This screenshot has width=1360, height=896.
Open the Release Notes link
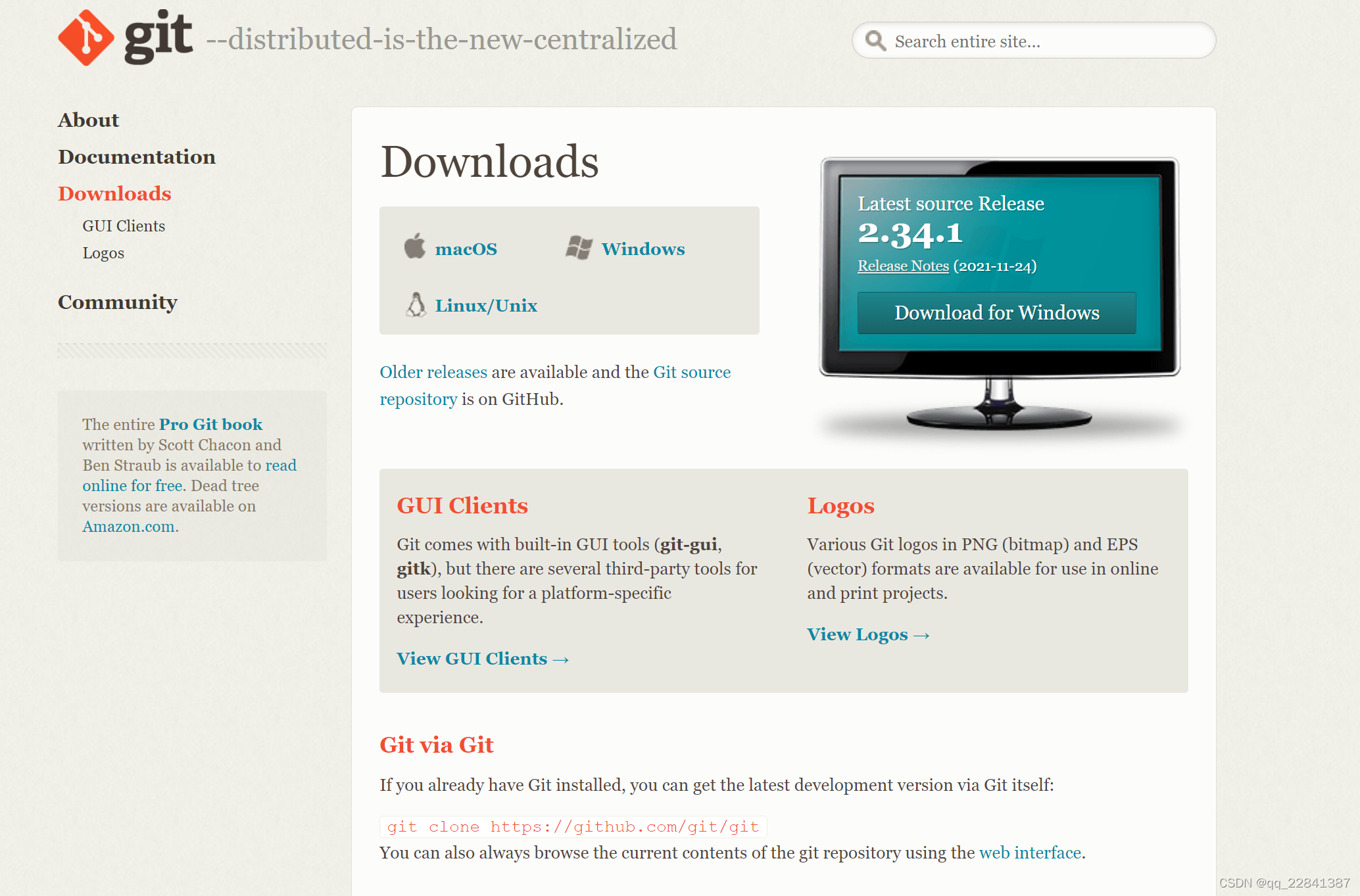pos(903,266)
